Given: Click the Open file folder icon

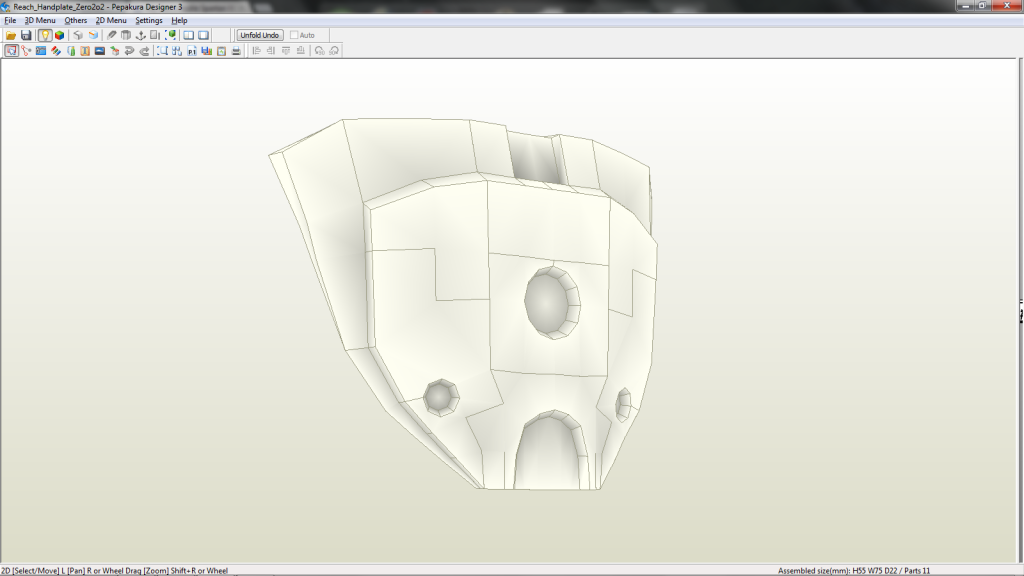Looking at the screenshot, I should point(11,35).
